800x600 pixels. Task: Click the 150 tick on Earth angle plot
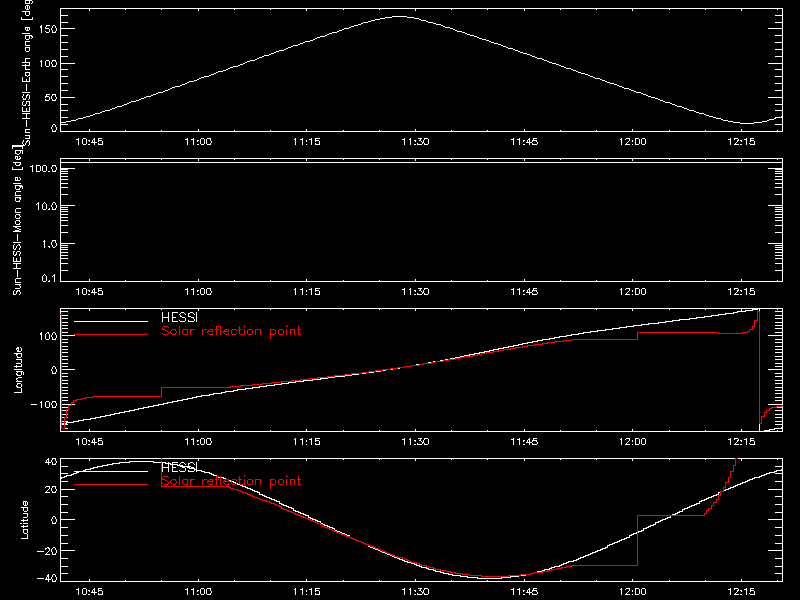pyautogui.click(x=48, y=29)
